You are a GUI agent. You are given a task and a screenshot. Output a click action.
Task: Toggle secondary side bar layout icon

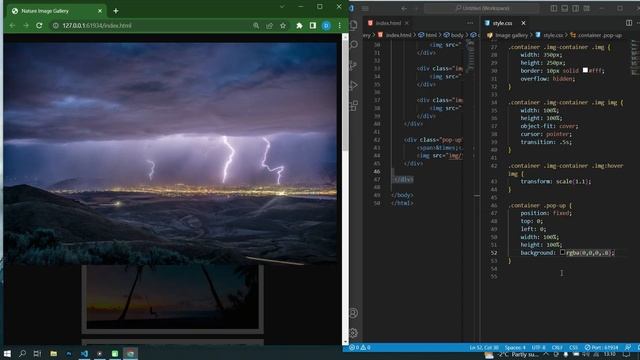point(576,8)
